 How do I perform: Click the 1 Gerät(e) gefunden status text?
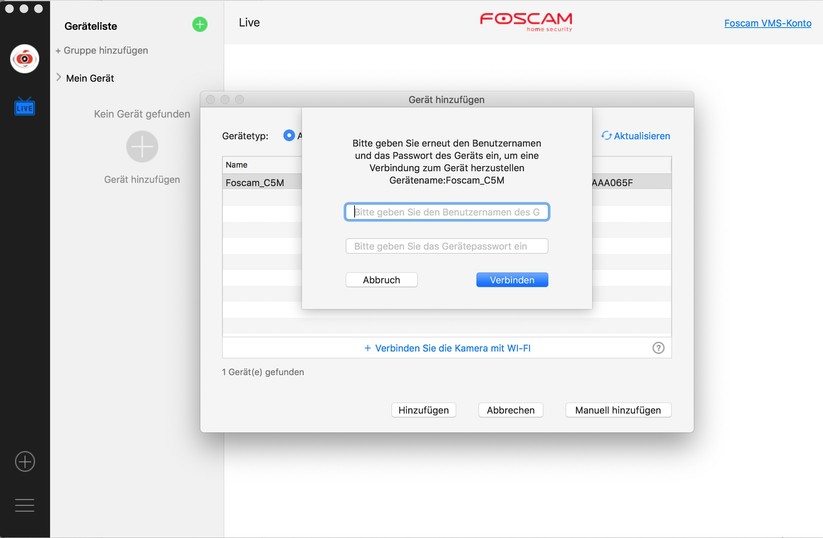pyautogui.click(x=263, y=372)
